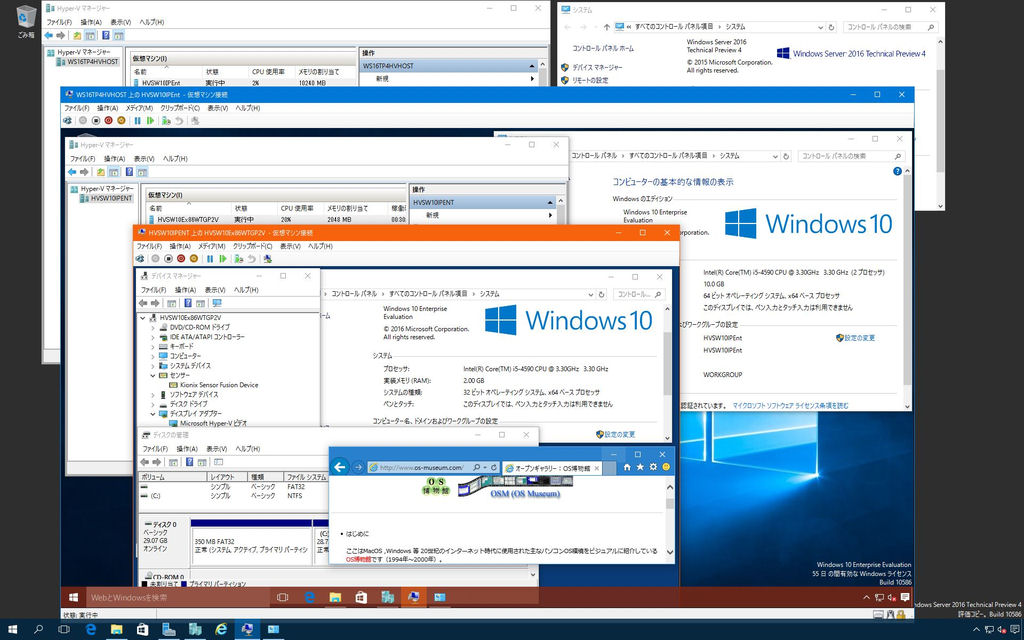Open 表示(V) menu in ディスクの管理 window
The width and height of the screenshot is (1024, 640).
pos(216,449)
